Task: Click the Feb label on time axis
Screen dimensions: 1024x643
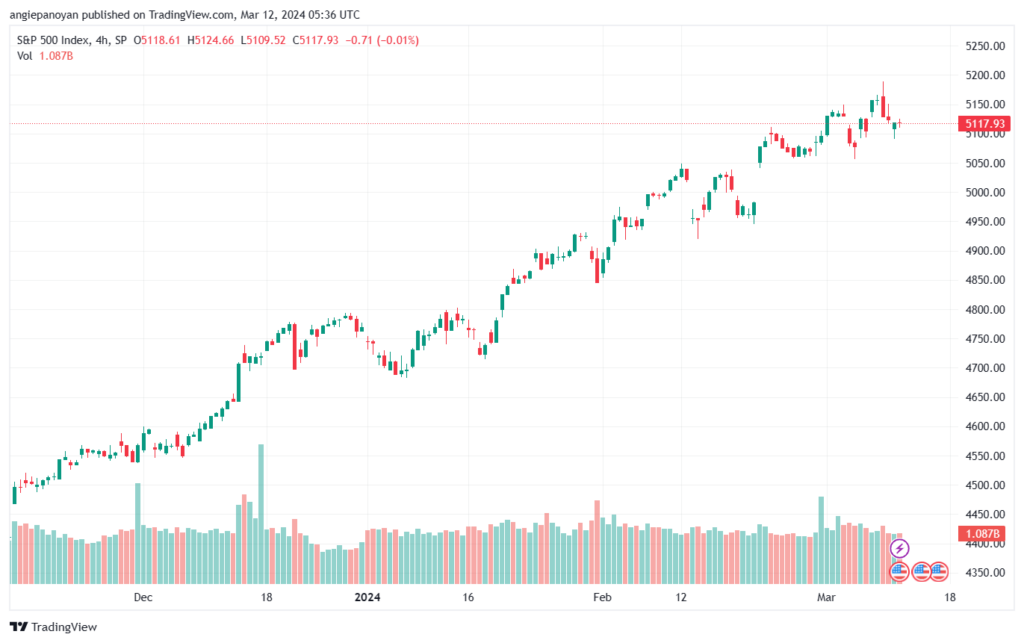Action: click(x=602, y=597)
